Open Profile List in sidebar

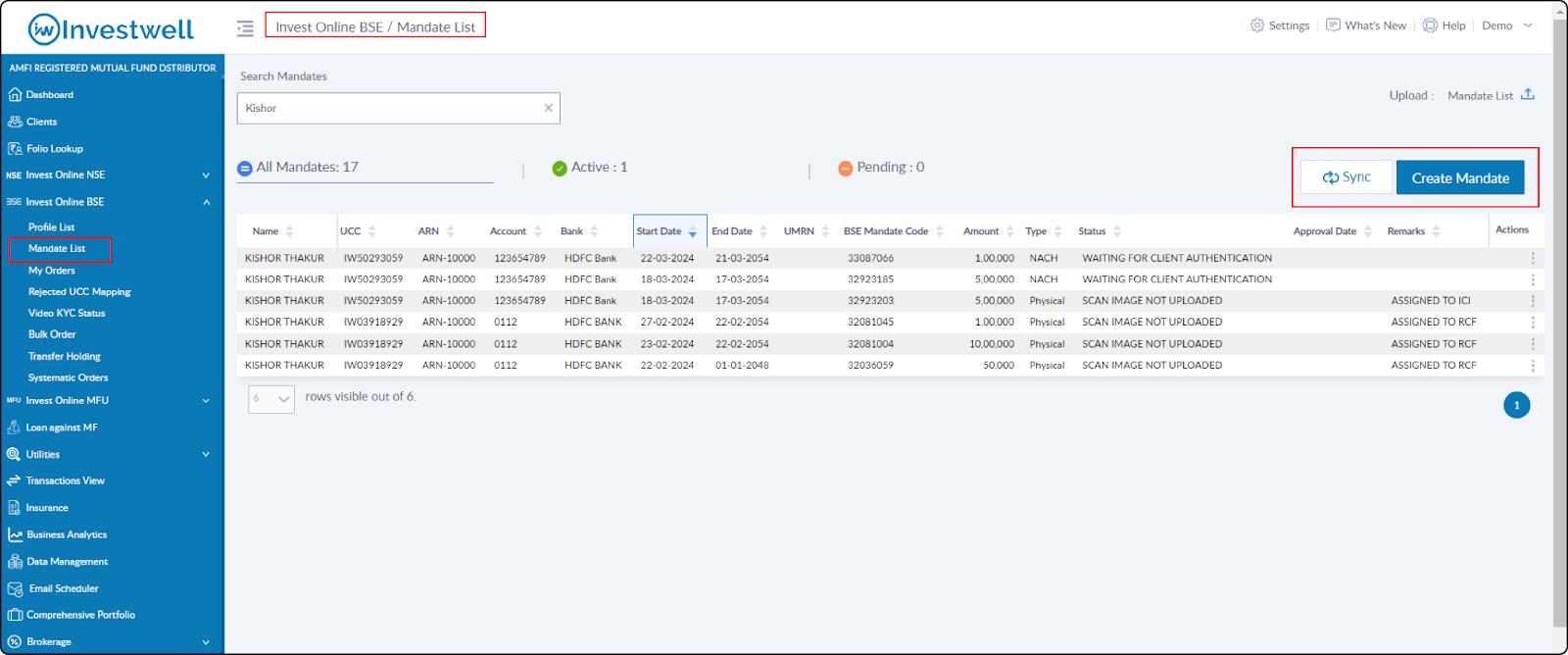pos(51,227)
